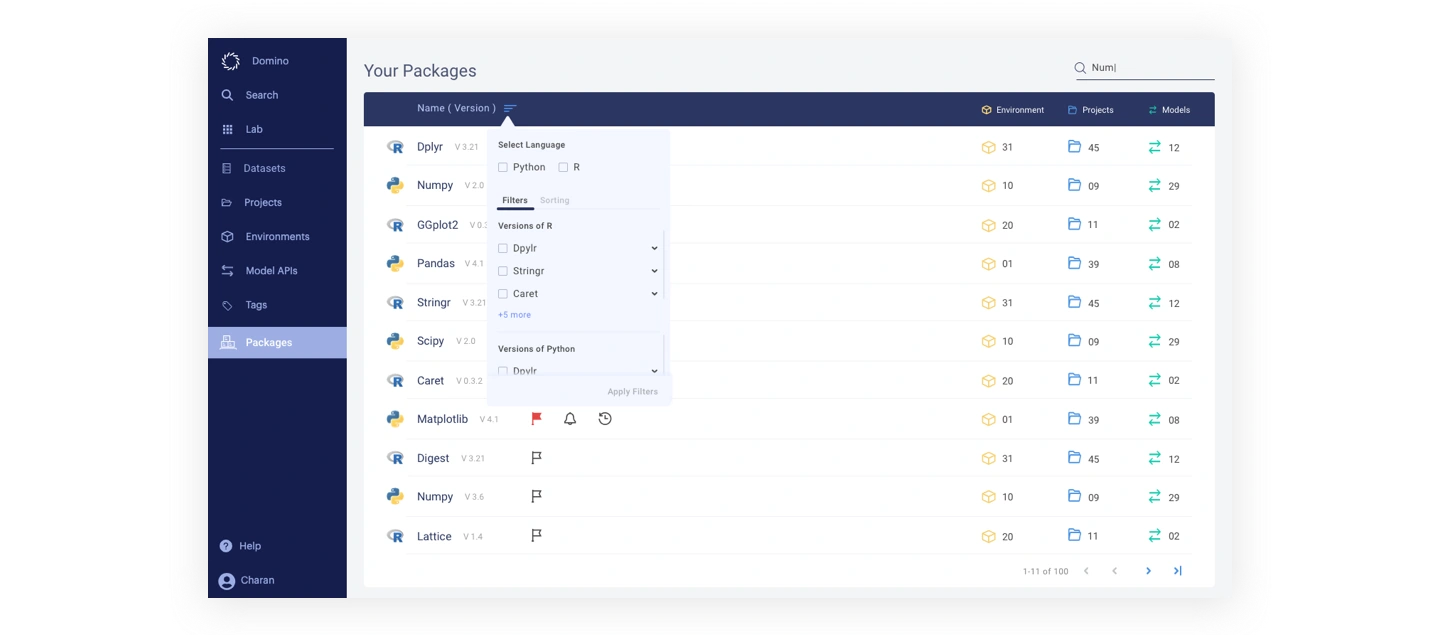Click the Python icon for Numpy V 2.0

click(395, 185)
